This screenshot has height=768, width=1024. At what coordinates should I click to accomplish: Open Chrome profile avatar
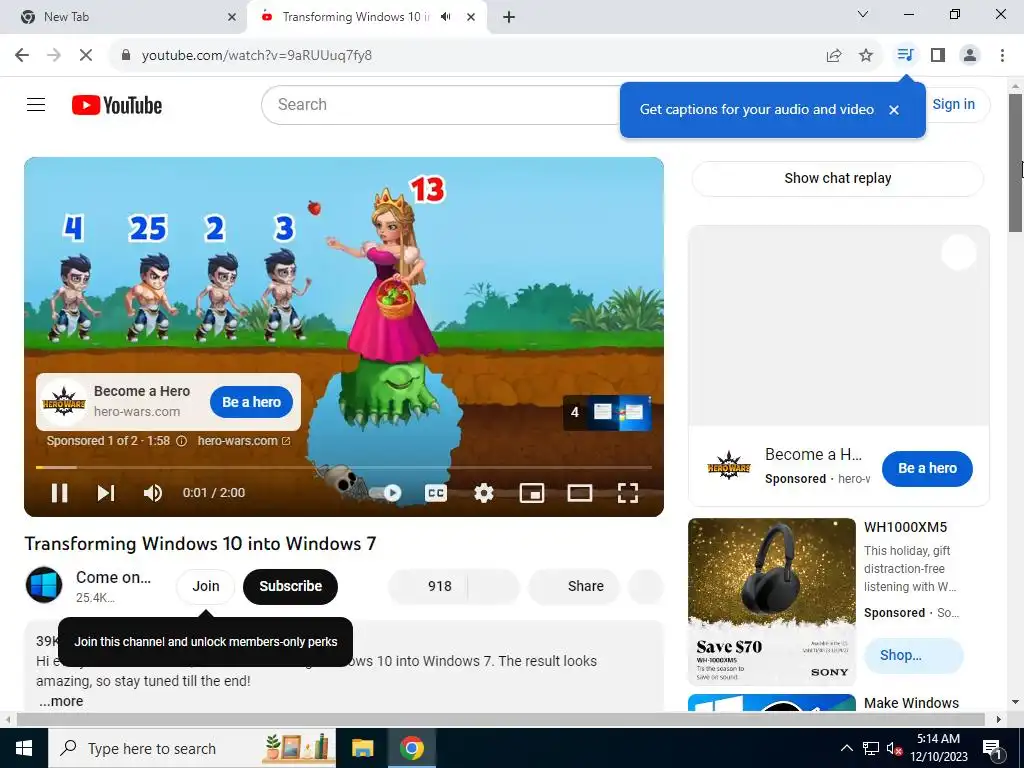[x=970, y=56]
